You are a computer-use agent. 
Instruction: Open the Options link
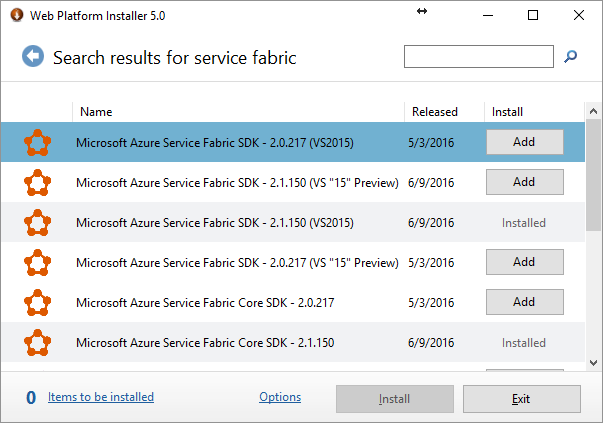pos(280,397)
